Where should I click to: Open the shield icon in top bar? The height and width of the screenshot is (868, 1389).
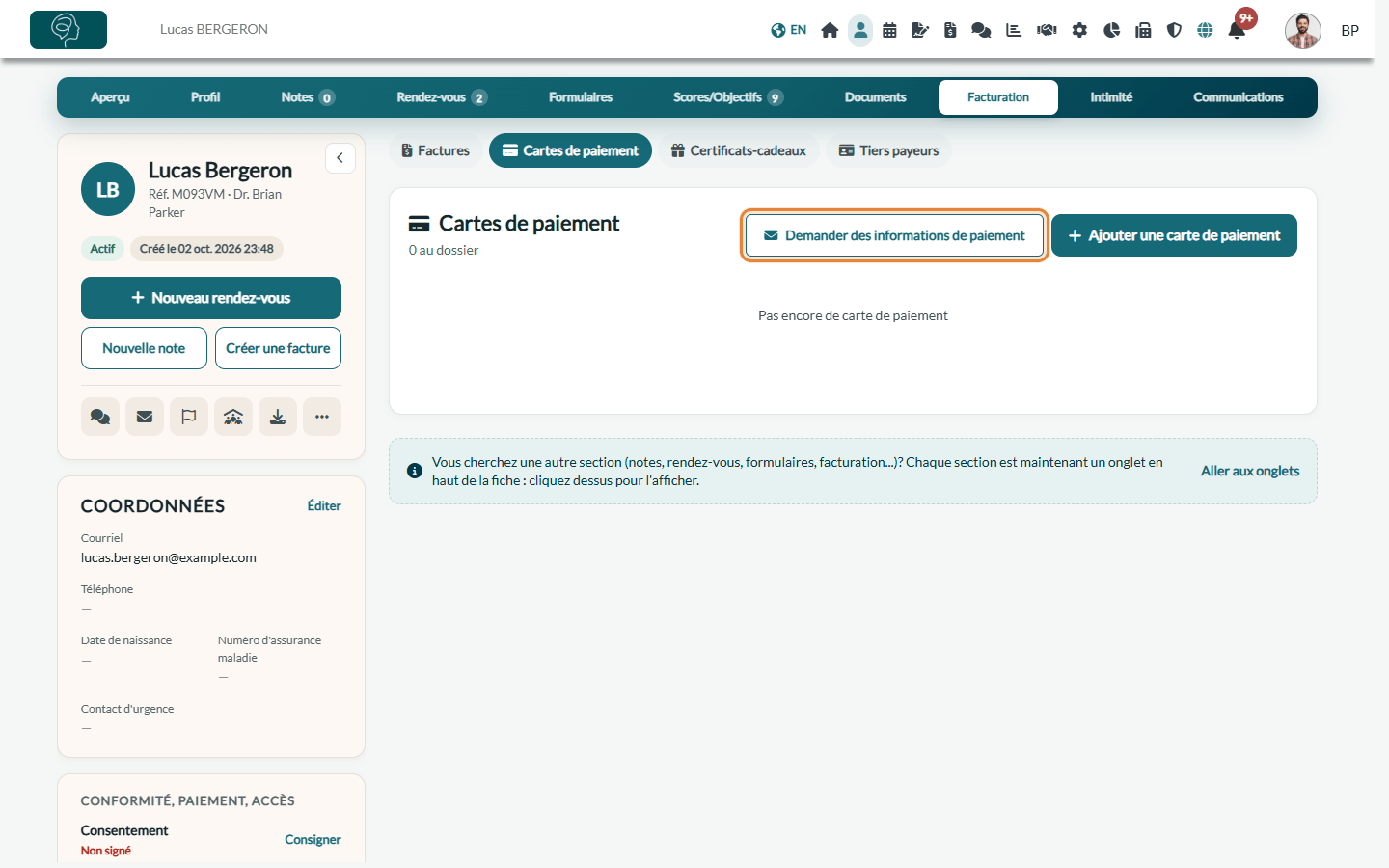[1174, 30]
